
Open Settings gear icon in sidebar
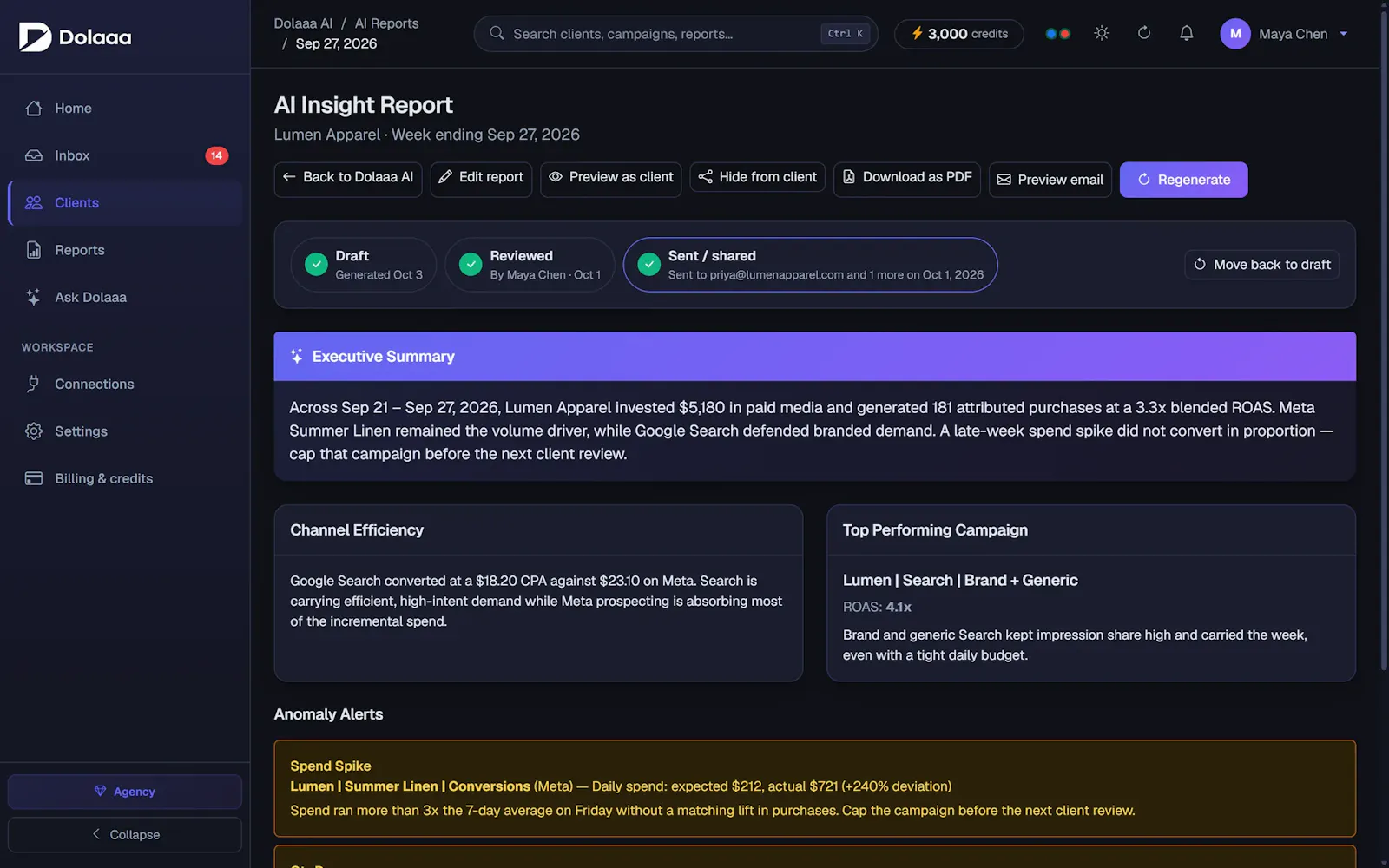pos(34,431)
